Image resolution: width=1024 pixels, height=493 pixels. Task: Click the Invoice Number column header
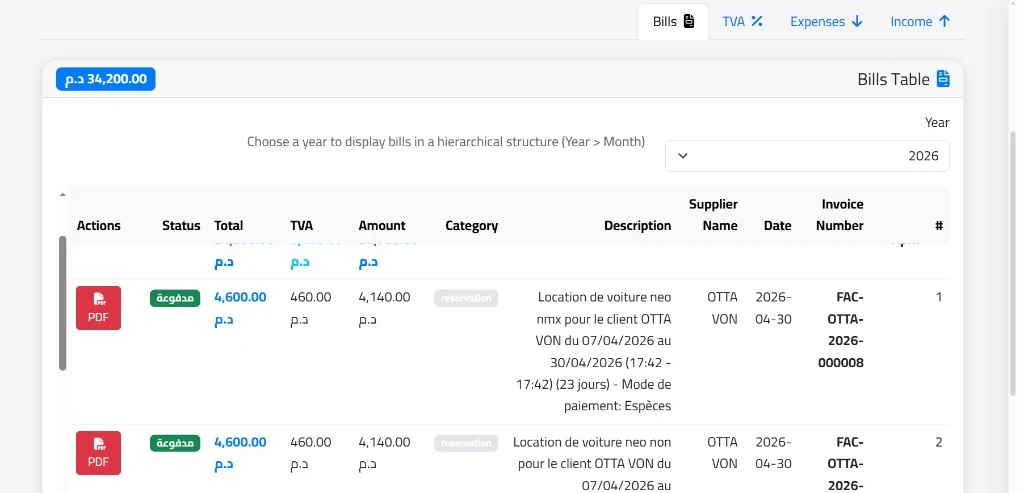(x=842, y=215)
